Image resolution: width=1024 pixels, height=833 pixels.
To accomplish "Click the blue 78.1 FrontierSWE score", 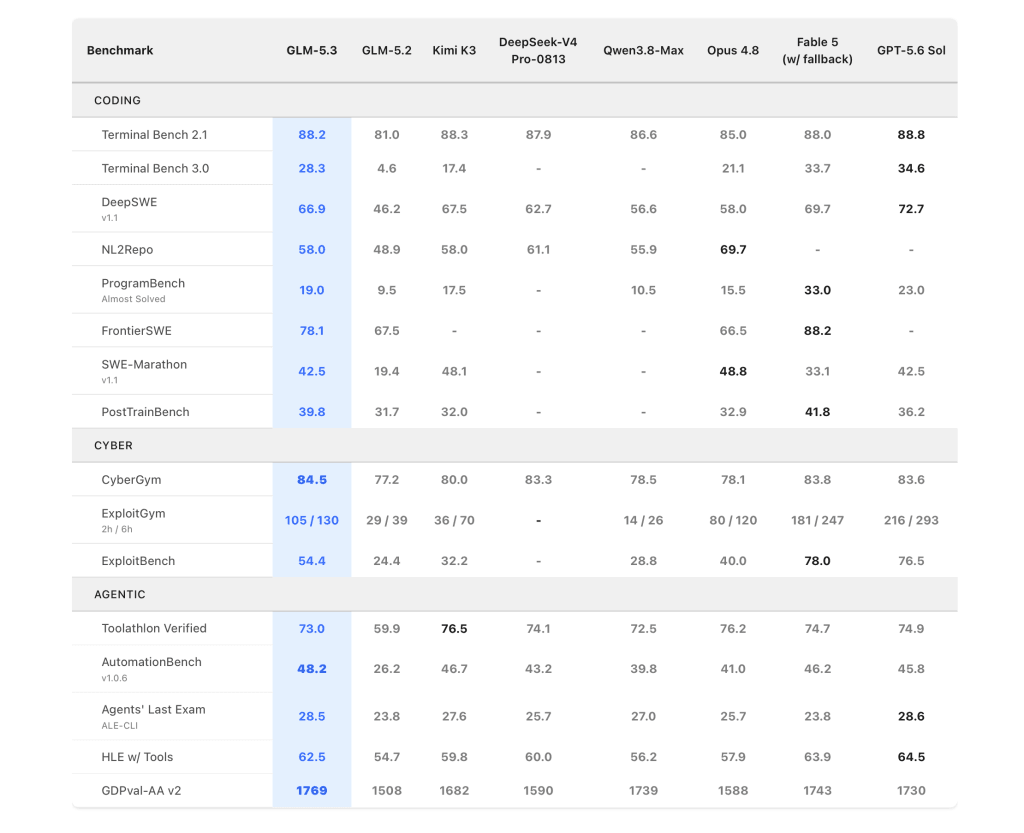I will point(312,331).
